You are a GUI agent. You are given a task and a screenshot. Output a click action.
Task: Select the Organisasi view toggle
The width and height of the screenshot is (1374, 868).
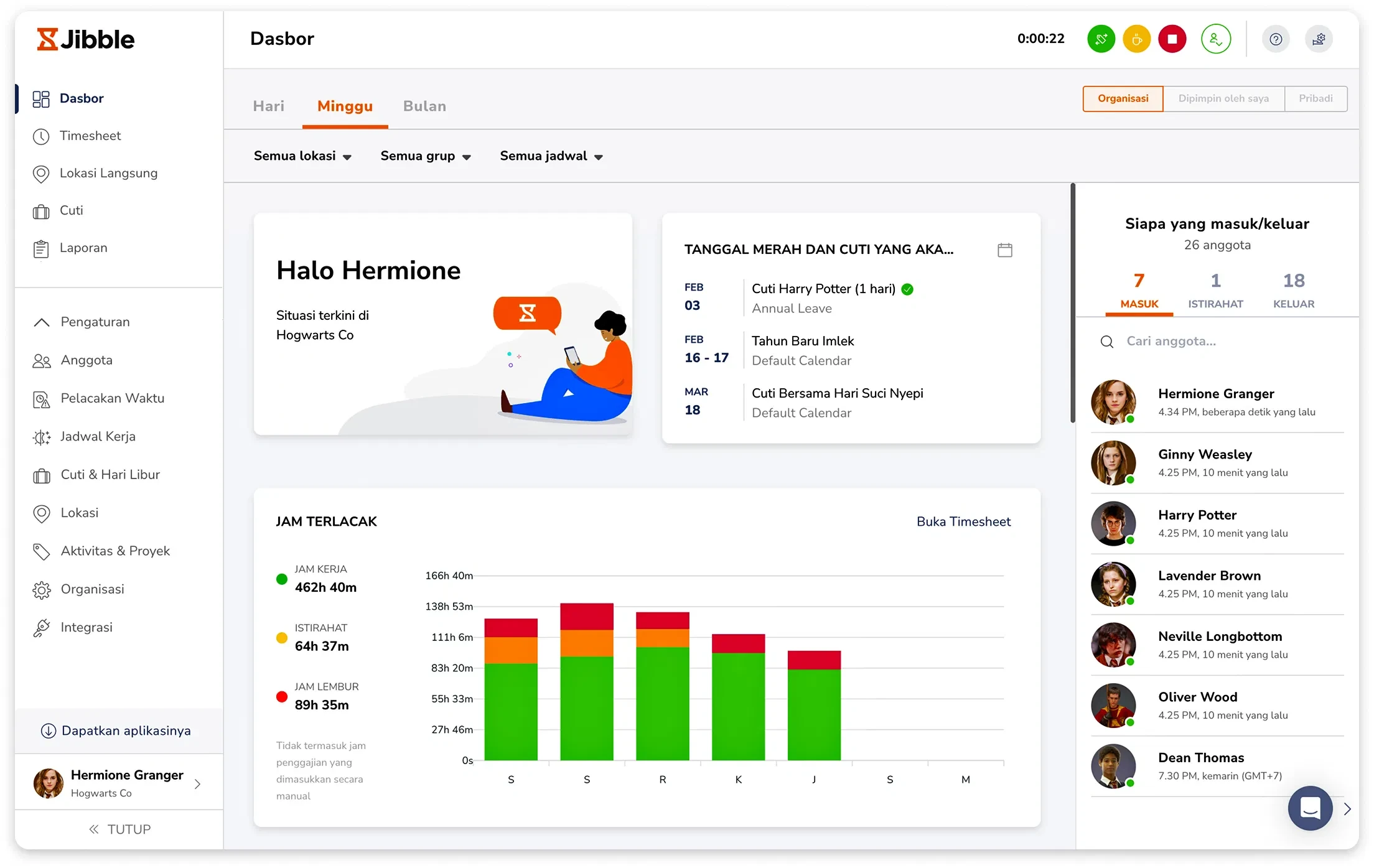click(1123, 98)
